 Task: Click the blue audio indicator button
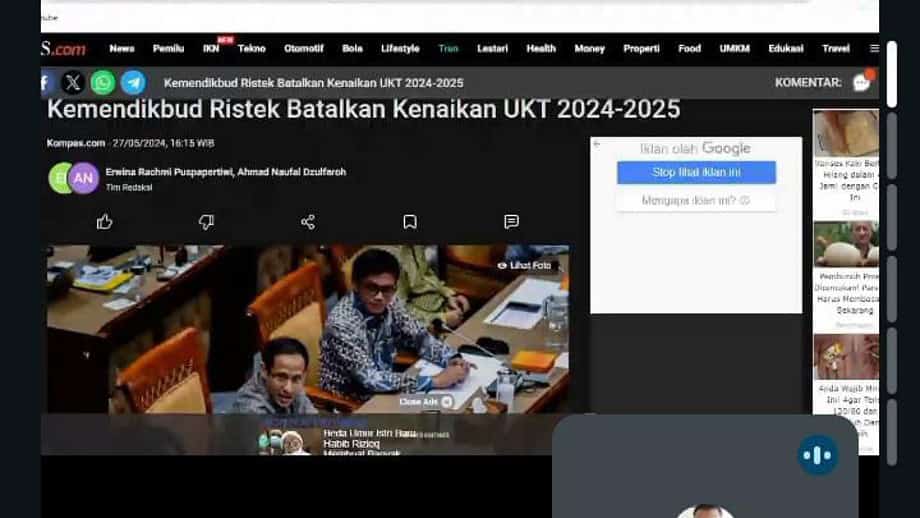coord(818,455)
